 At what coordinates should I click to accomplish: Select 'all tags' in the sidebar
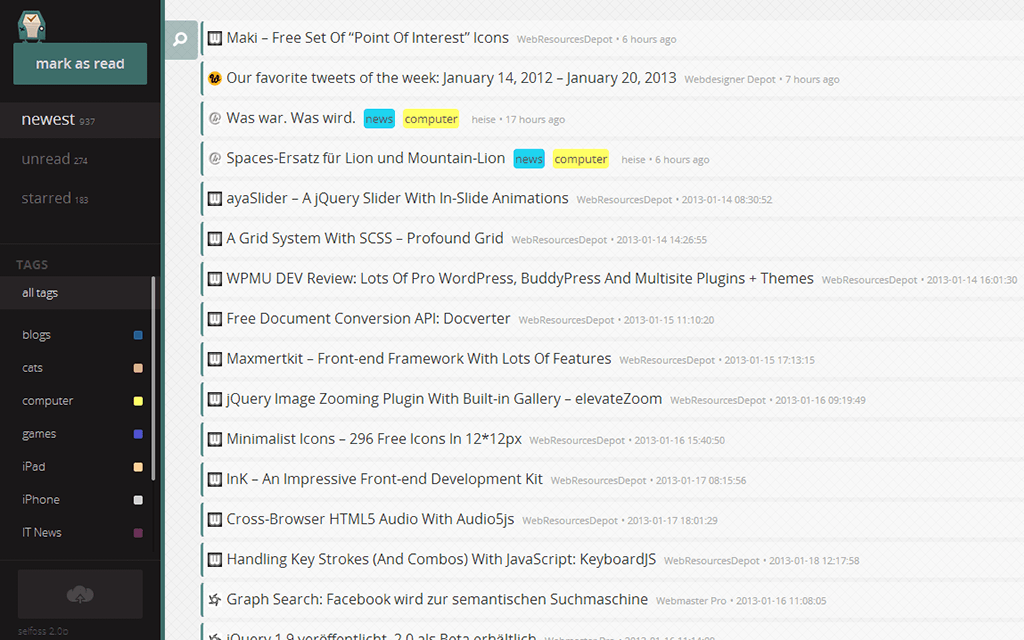tap(40, 293)
